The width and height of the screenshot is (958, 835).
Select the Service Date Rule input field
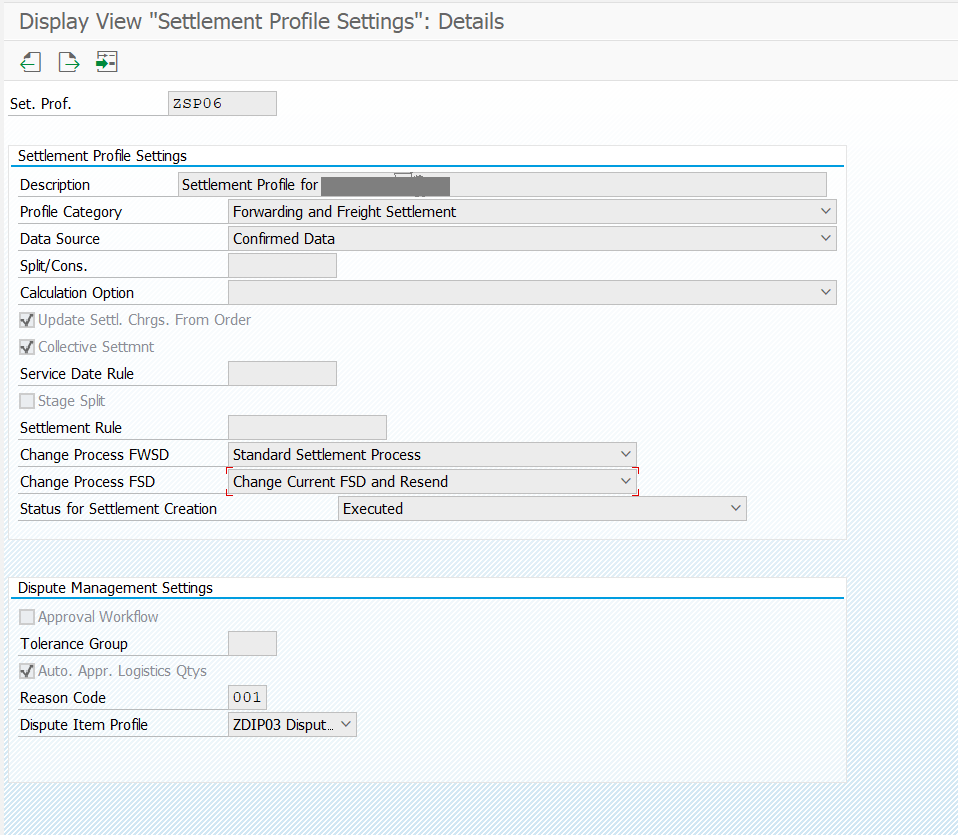282,374
